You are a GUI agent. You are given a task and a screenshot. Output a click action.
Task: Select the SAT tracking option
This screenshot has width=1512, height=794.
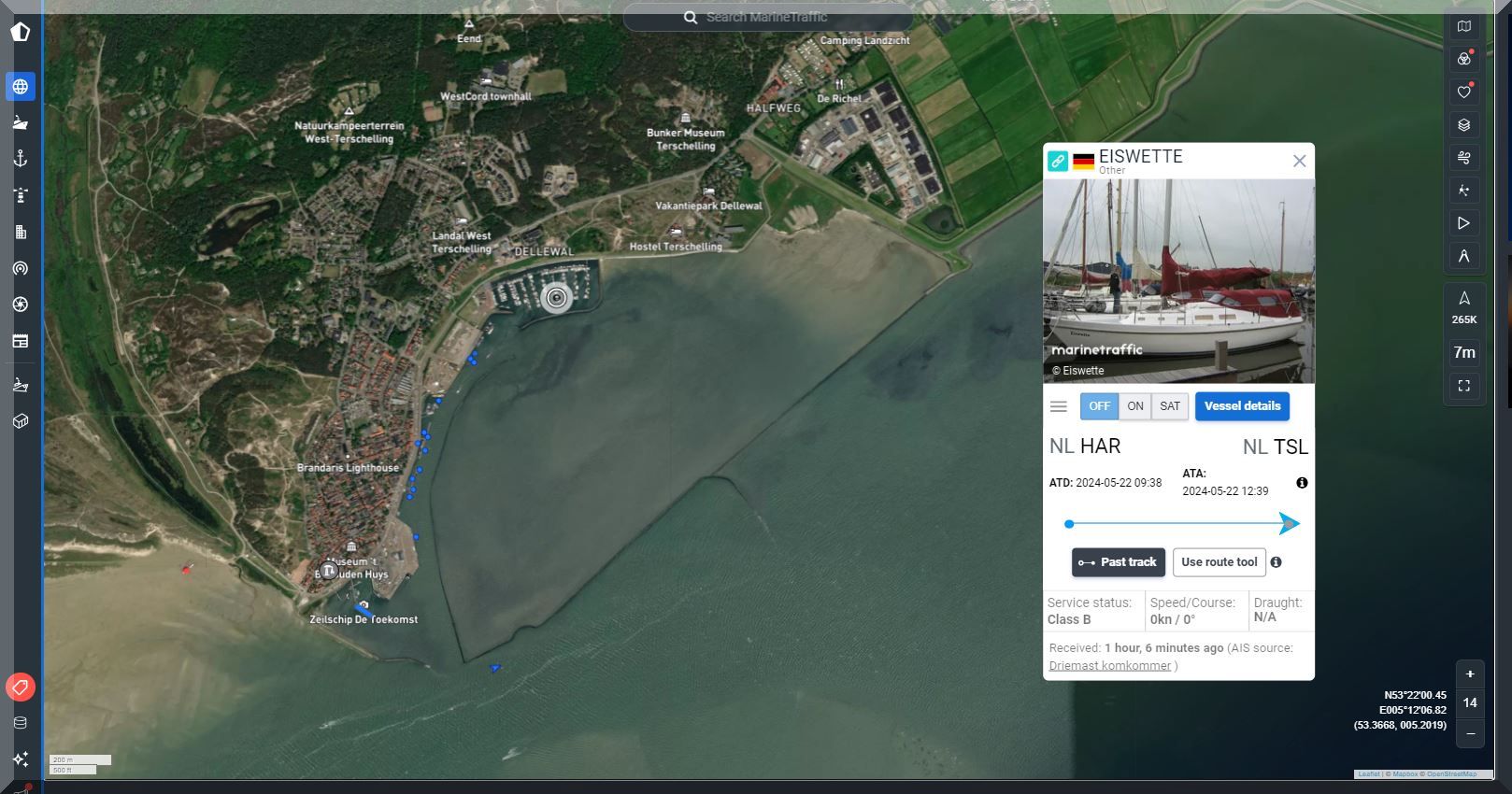tap(1170, 406)
